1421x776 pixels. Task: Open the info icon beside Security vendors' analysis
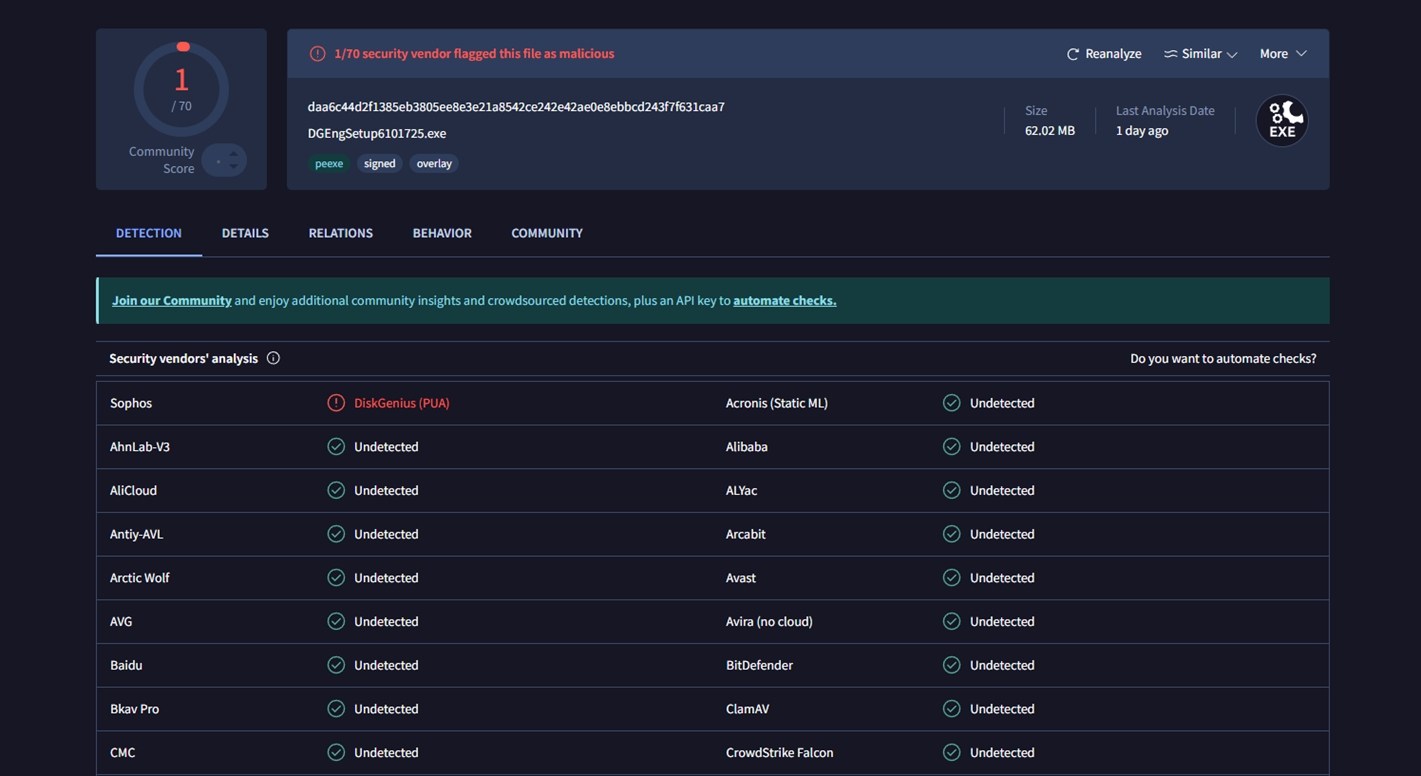click(273, 357)
